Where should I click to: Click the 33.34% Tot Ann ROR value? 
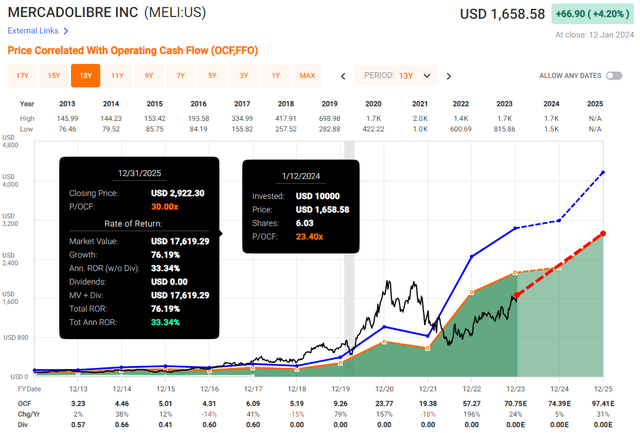point(165,322)
